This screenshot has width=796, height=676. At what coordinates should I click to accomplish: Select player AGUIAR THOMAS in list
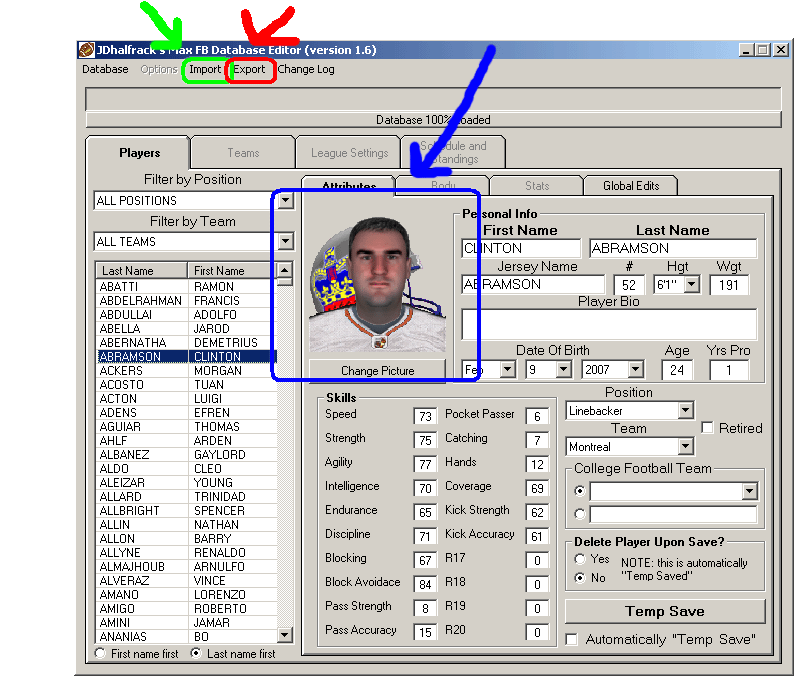[186, 426]
